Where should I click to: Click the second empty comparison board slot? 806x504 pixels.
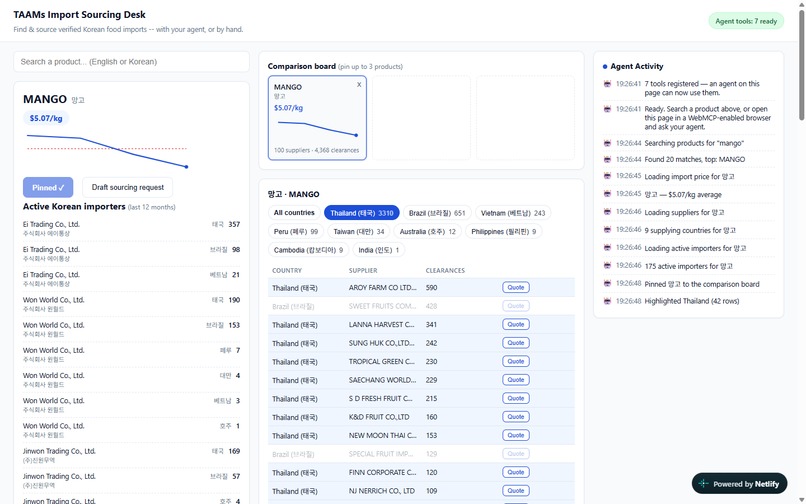pyautogui.click(x=422, y=118)
